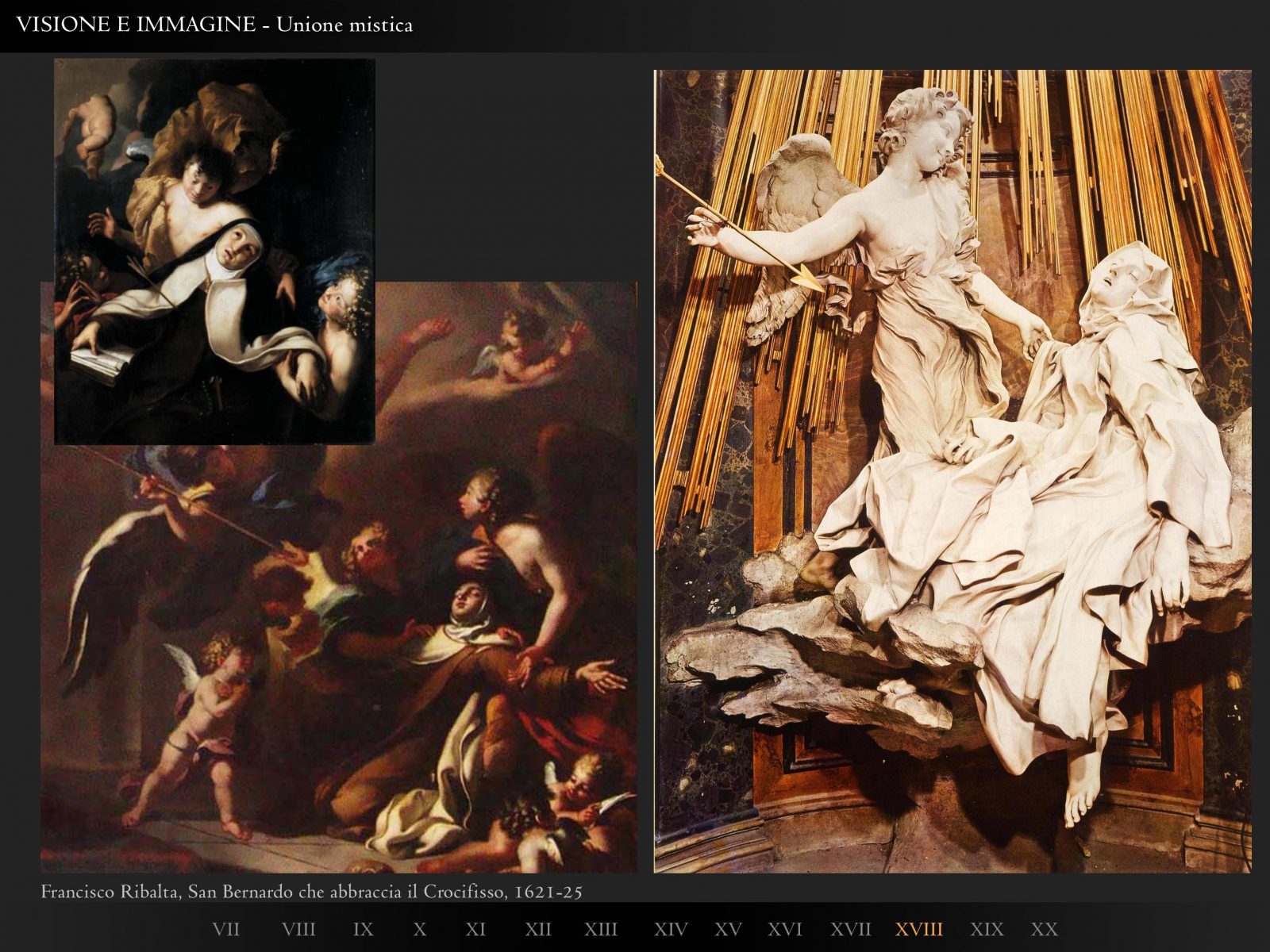Select slide X in the numeral bar
Screen dimensions: 1270x952
point(420,929)
